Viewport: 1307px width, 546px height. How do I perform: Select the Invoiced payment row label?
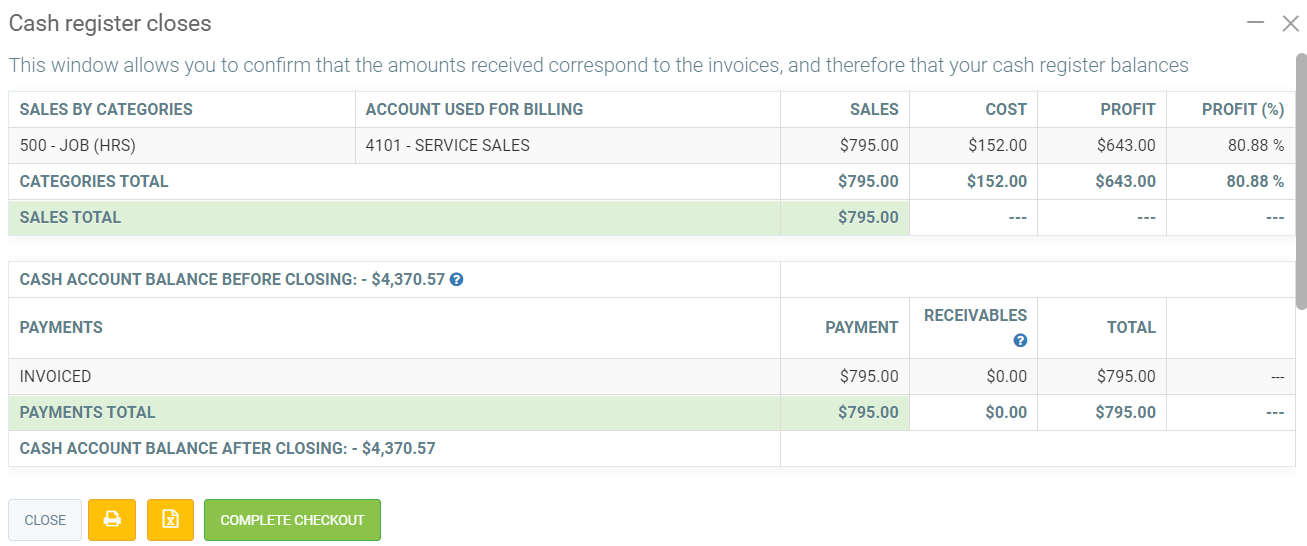point(56,377)
